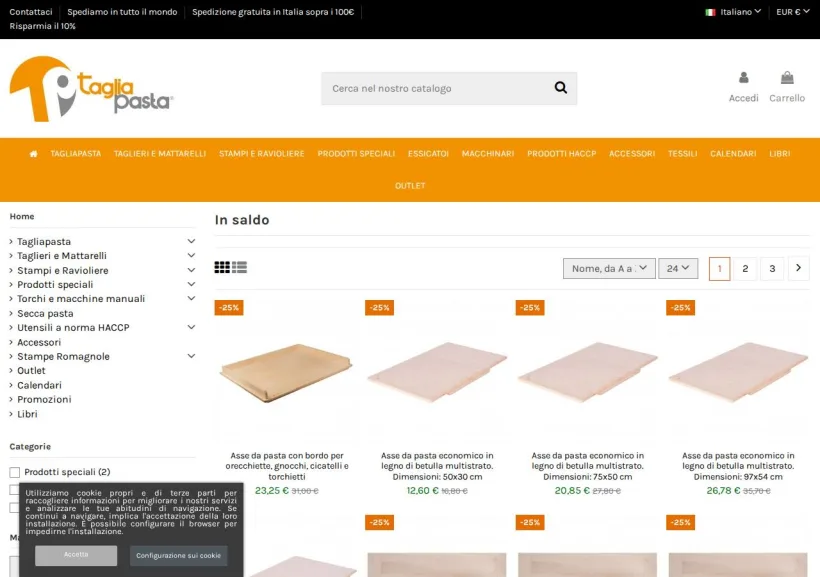Screen dimensions: 820x577
Task: Open the Contattaci link
Action: click(x=31, y=12)
